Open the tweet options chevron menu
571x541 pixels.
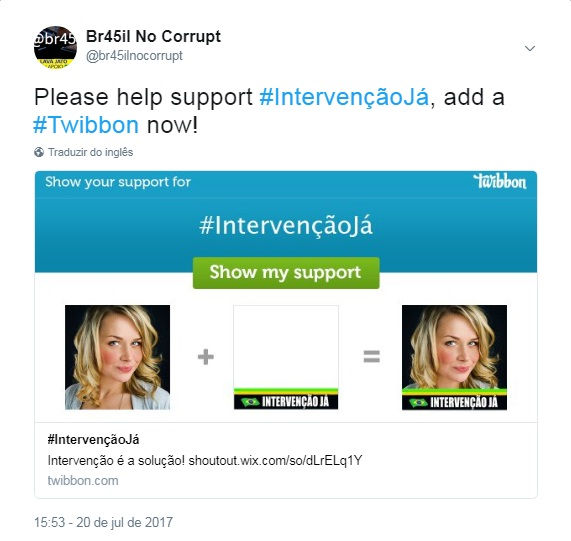point(530,48)
